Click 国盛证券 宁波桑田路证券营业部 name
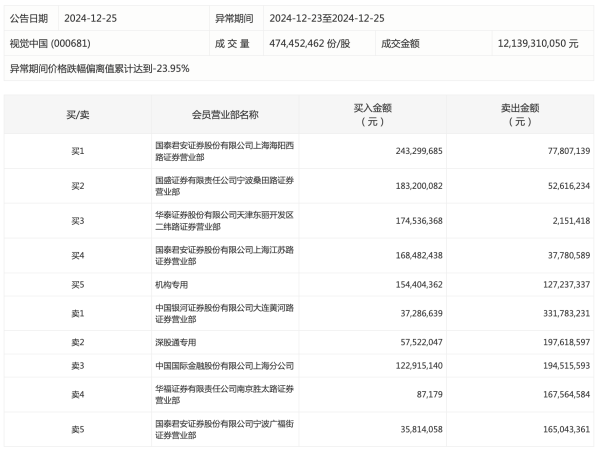The width and height of the screenshot is (600, 451). pos(225,186)
